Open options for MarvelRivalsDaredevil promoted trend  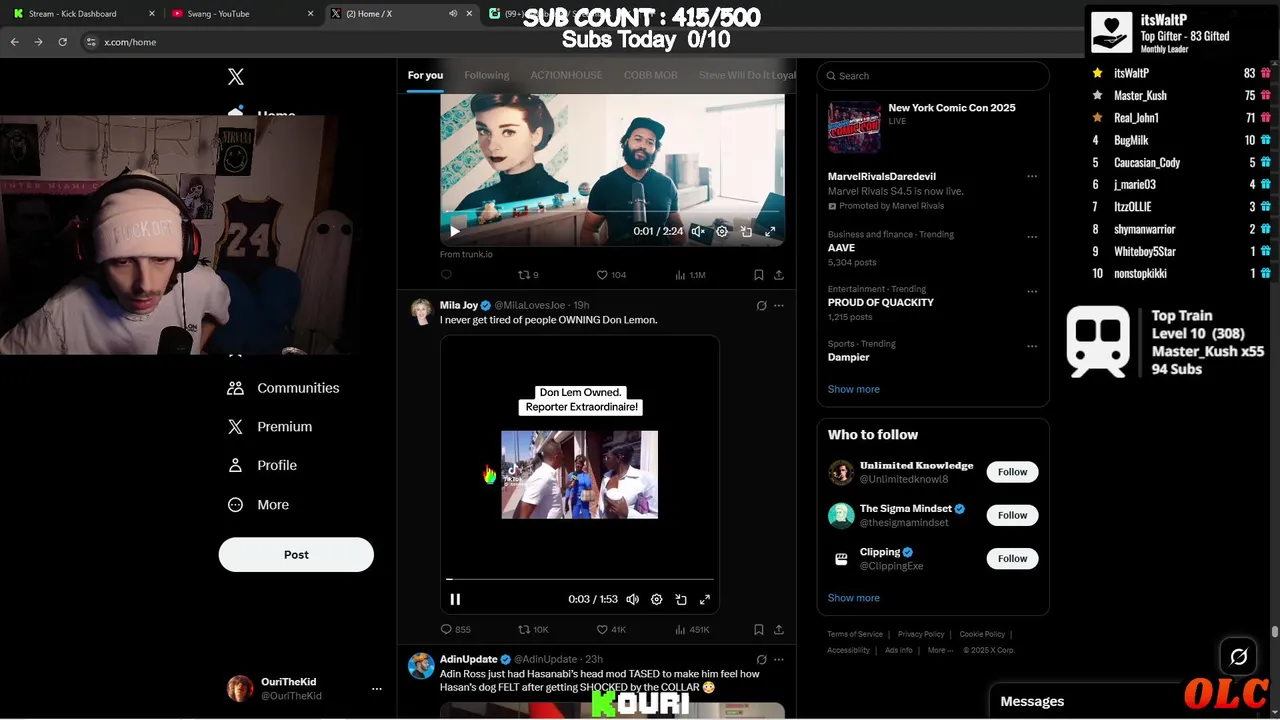point(1032,177)
